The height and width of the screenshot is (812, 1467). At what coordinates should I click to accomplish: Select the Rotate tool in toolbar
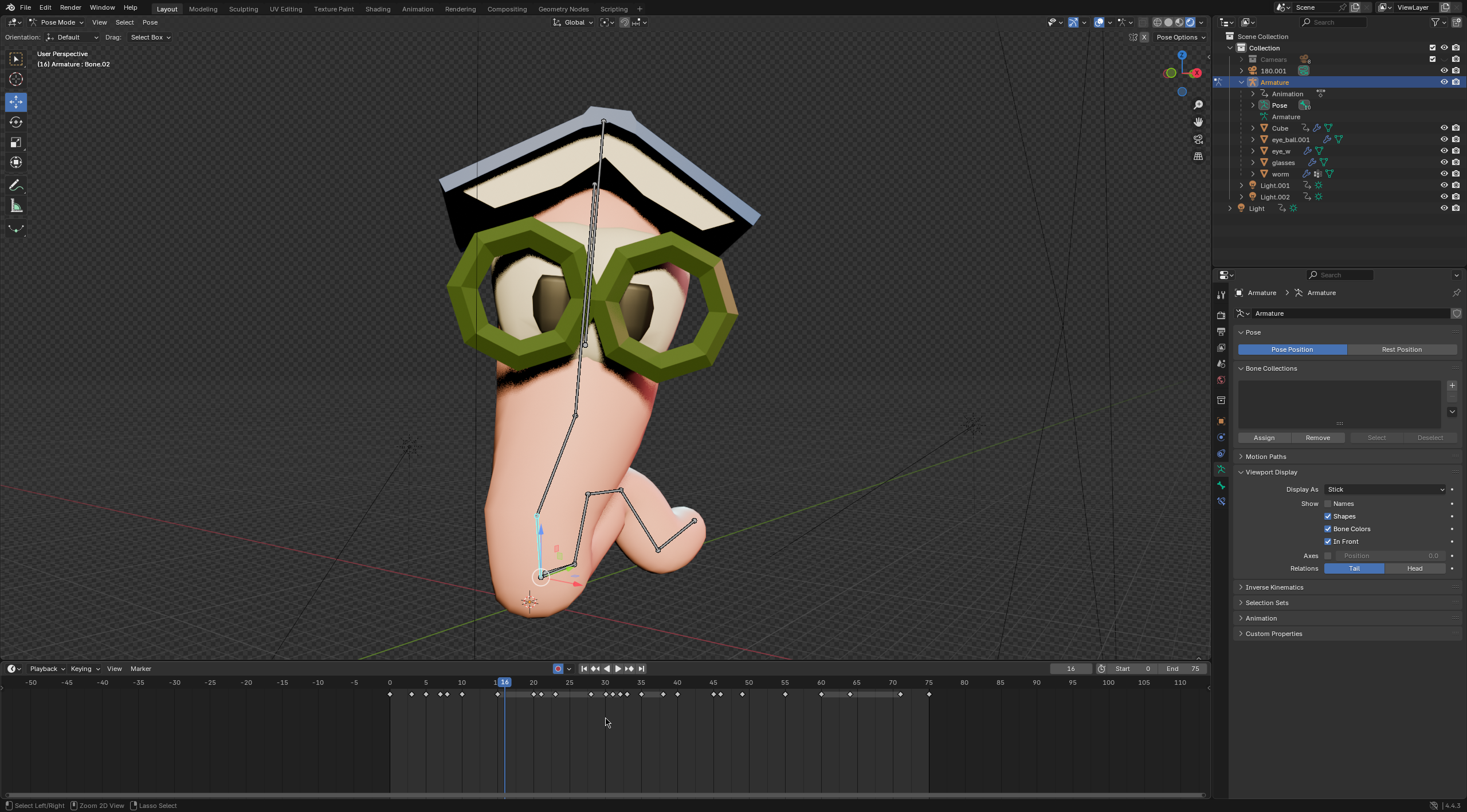click(16, 122)
